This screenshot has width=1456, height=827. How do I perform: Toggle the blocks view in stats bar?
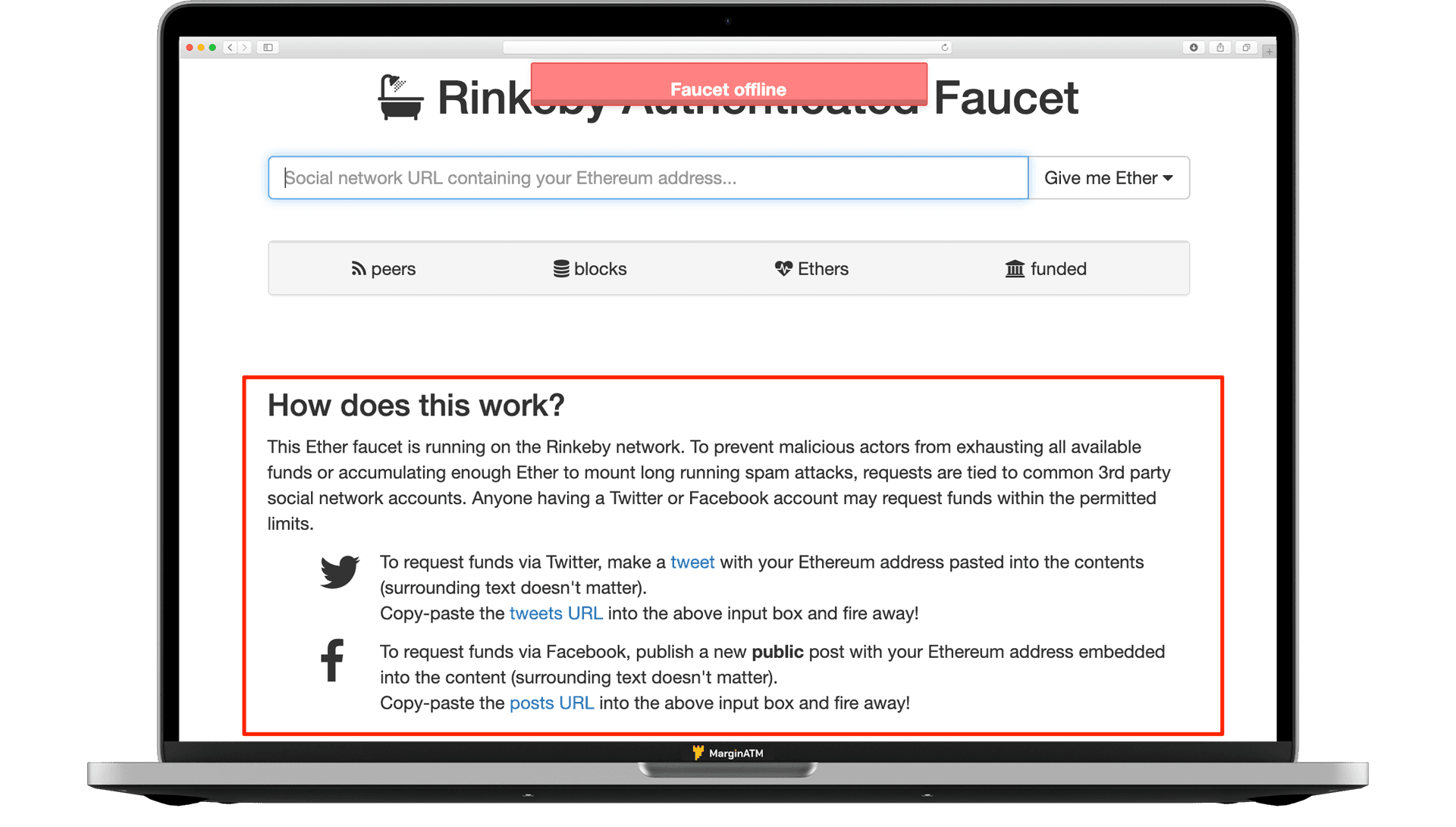589,267
